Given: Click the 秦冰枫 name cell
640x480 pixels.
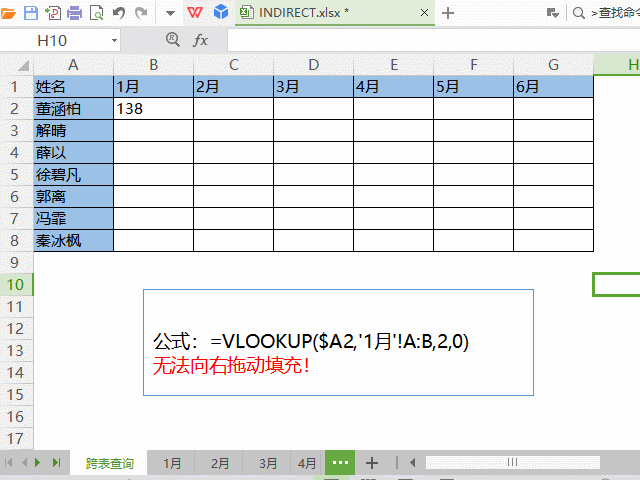Looking at the screenshot, I should [73, 241].
